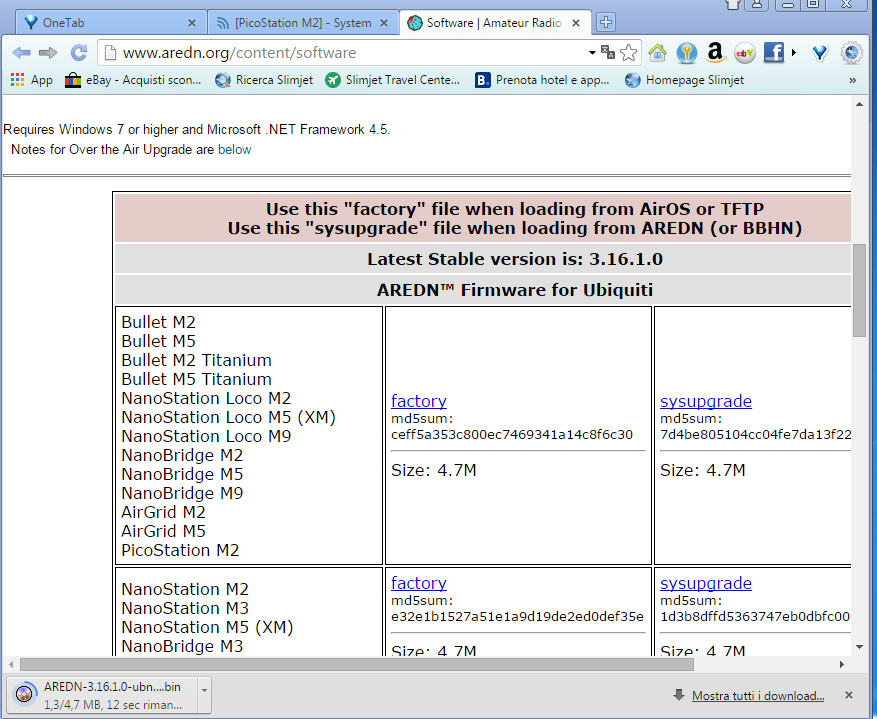Viewport: 877px width, 719px height.
Task: Click Mostra tutti i download link
Action: pos(758,696)
